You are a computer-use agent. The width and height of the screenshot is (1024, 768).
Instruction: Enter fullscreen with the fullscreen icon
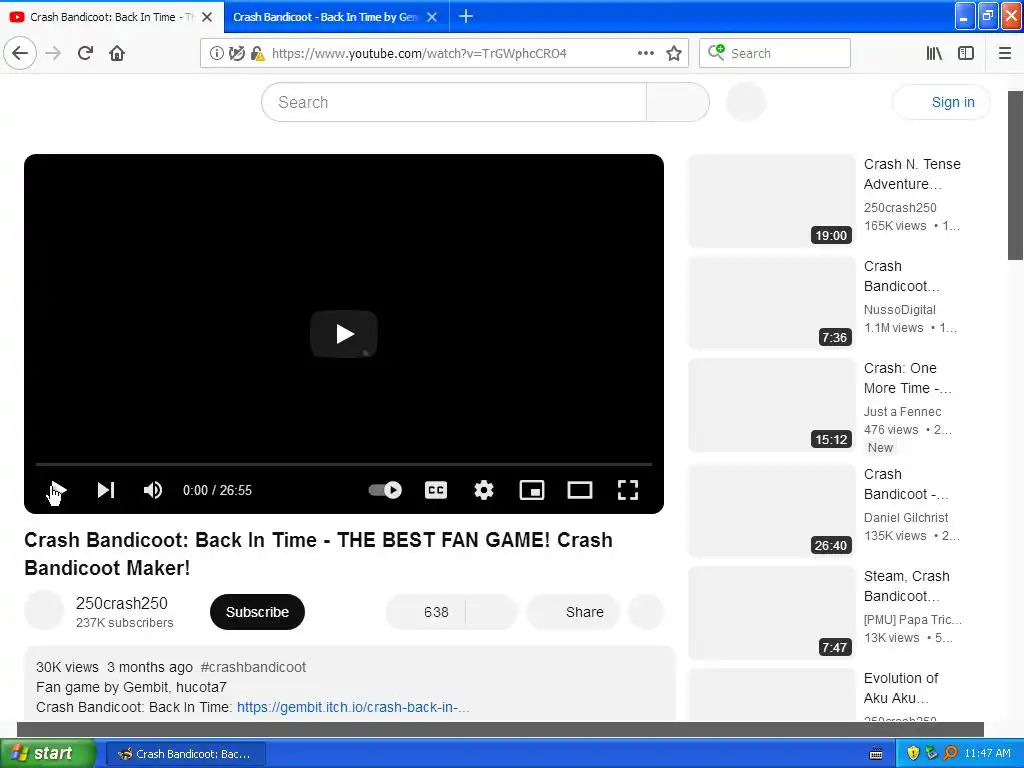pyautogui.click(x=628, y=490)
